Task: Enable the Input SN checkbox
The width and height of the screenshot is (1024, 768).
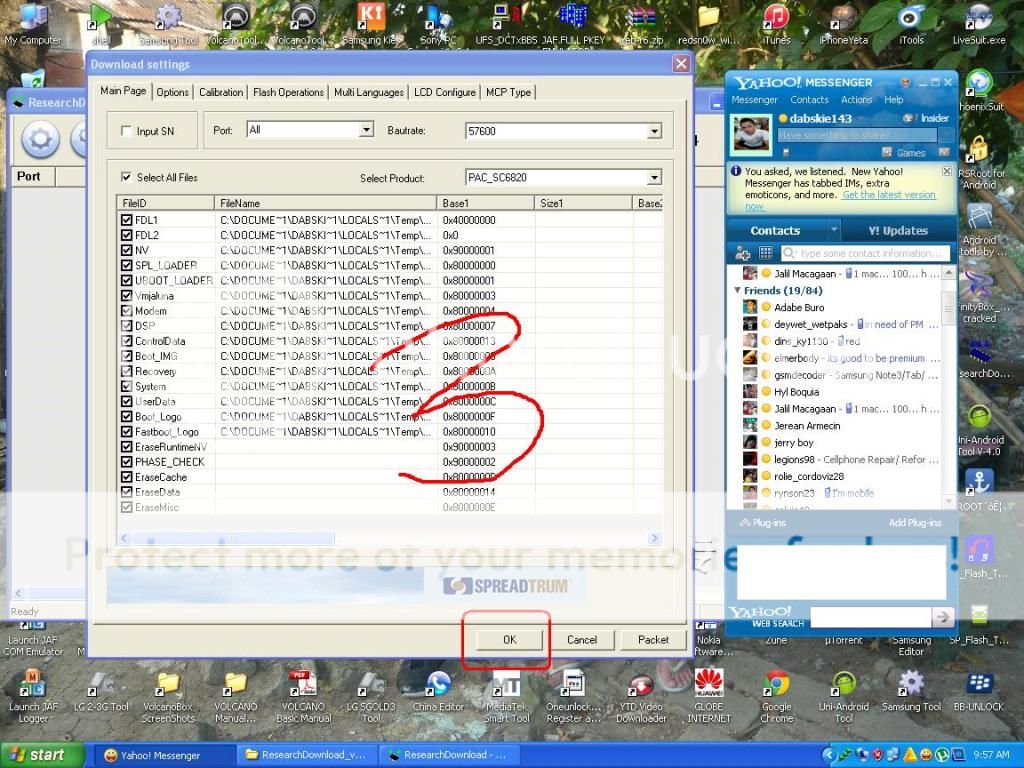Action: (126, 131)
